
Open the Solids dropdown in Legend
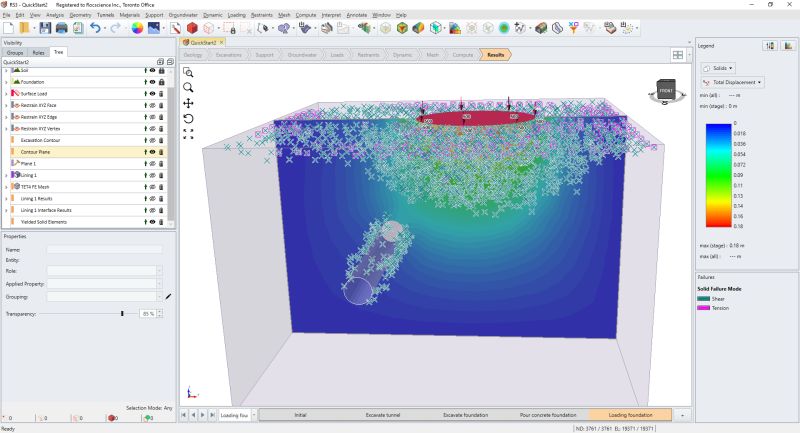(x=718, y=68)
